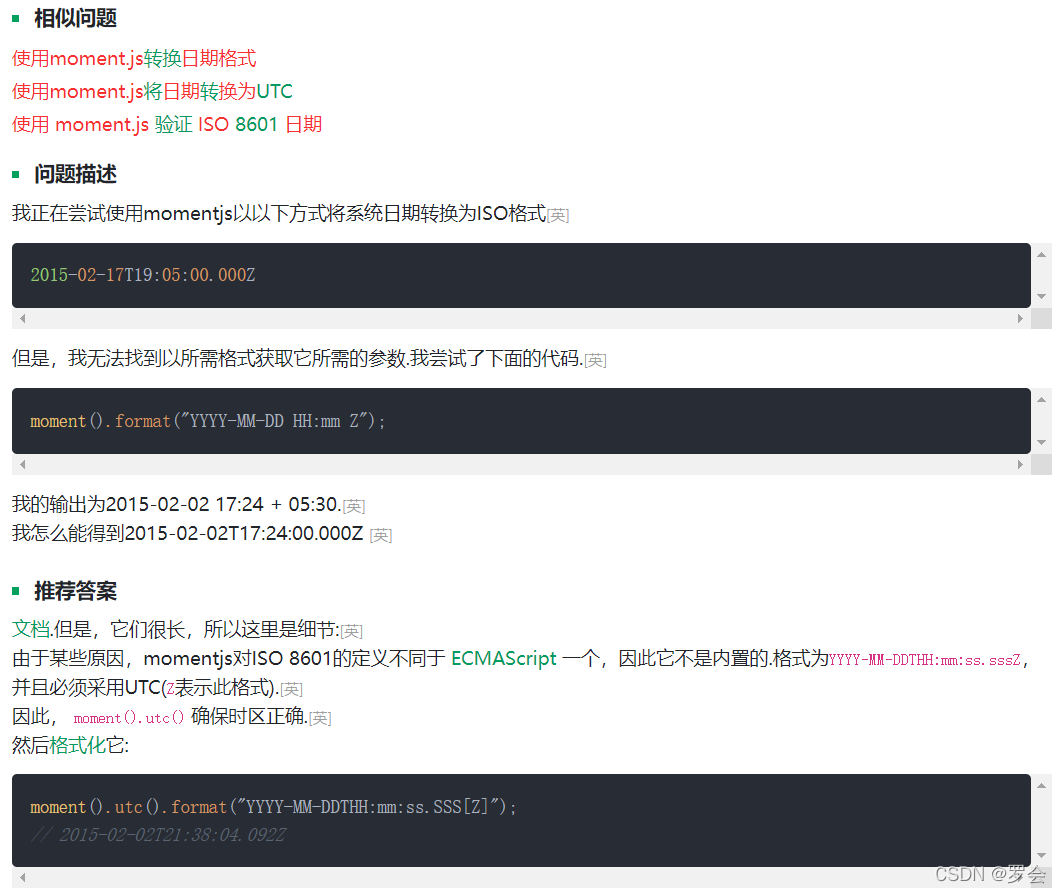Click up arrow beside moment().utc().format code block
The height and width of the screenshot is (893, 1062).
(x=1041, y=786)
